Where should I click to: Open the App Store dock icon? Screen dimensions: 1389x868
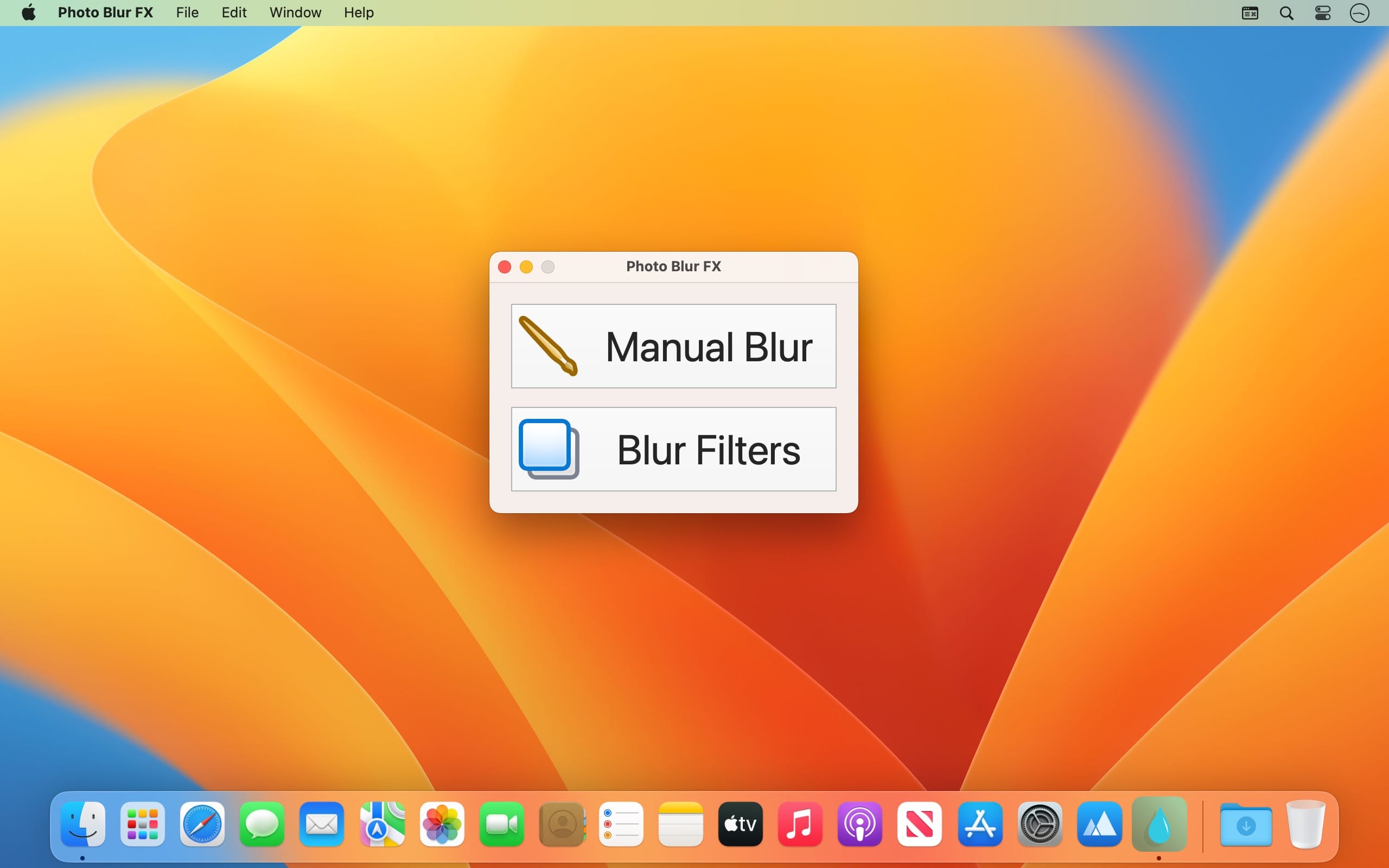point(980,825)
